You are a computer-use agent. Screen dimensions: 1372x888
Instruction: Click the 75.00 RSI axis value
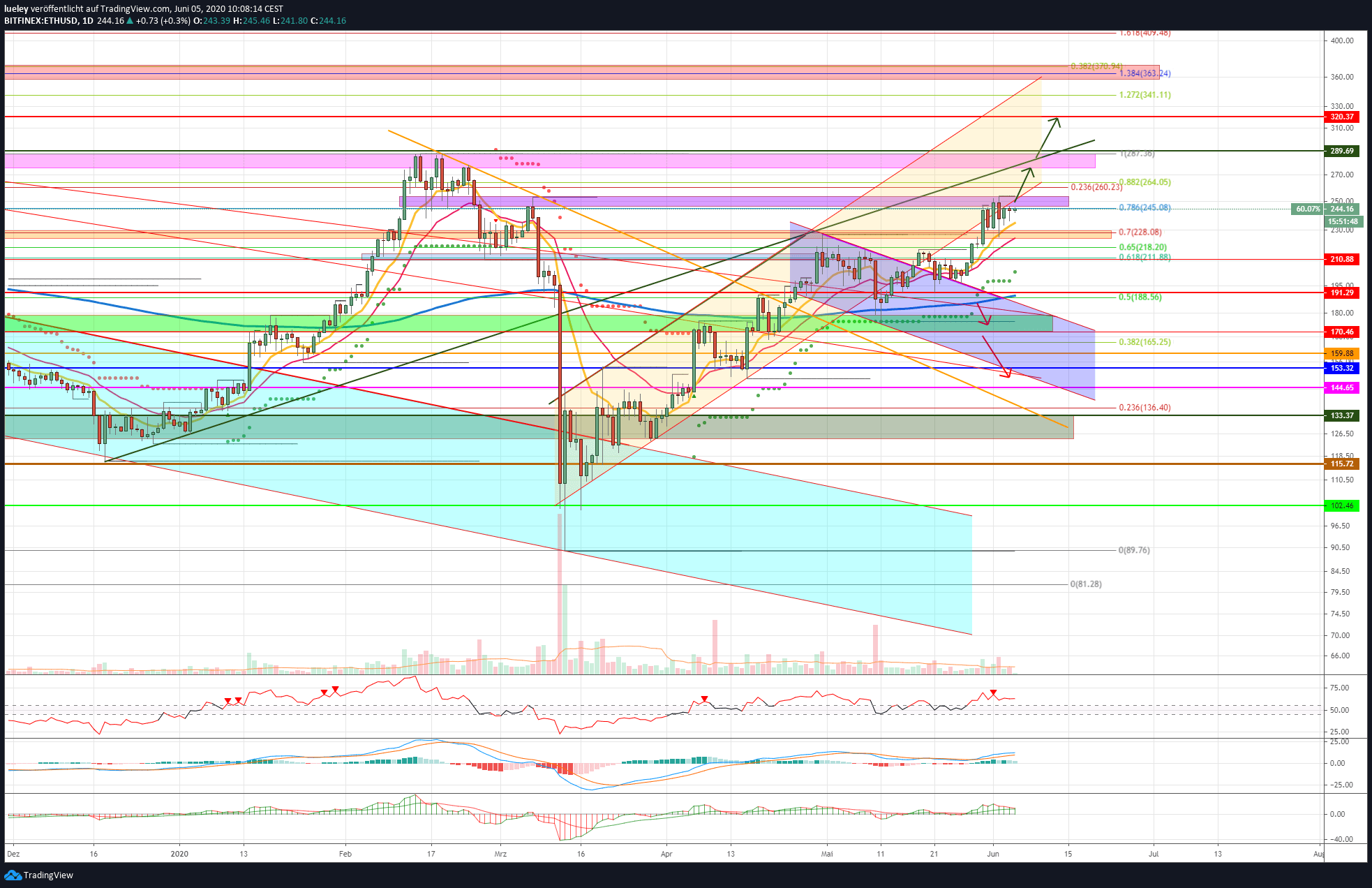click(1340, 688)
